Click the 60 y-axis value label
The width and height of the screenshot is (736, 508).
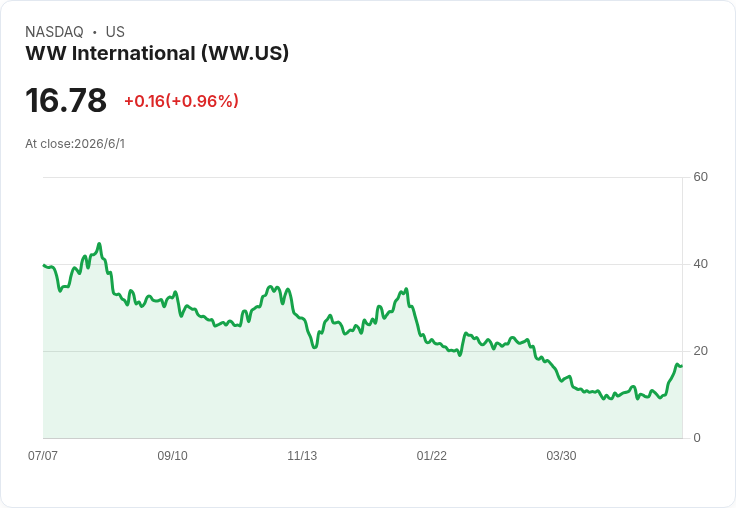pyautogui.click(x=700, y=177)
